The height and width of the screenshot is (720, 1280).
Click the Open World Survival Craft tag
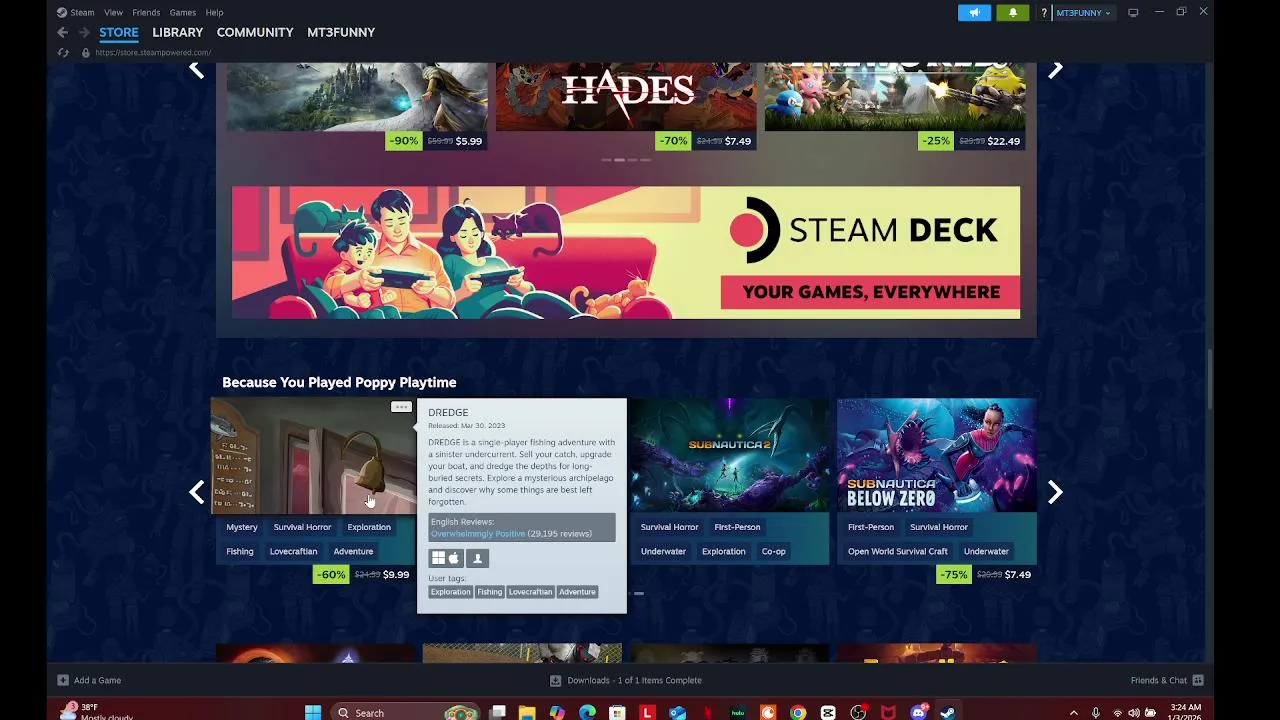point(898,551)
